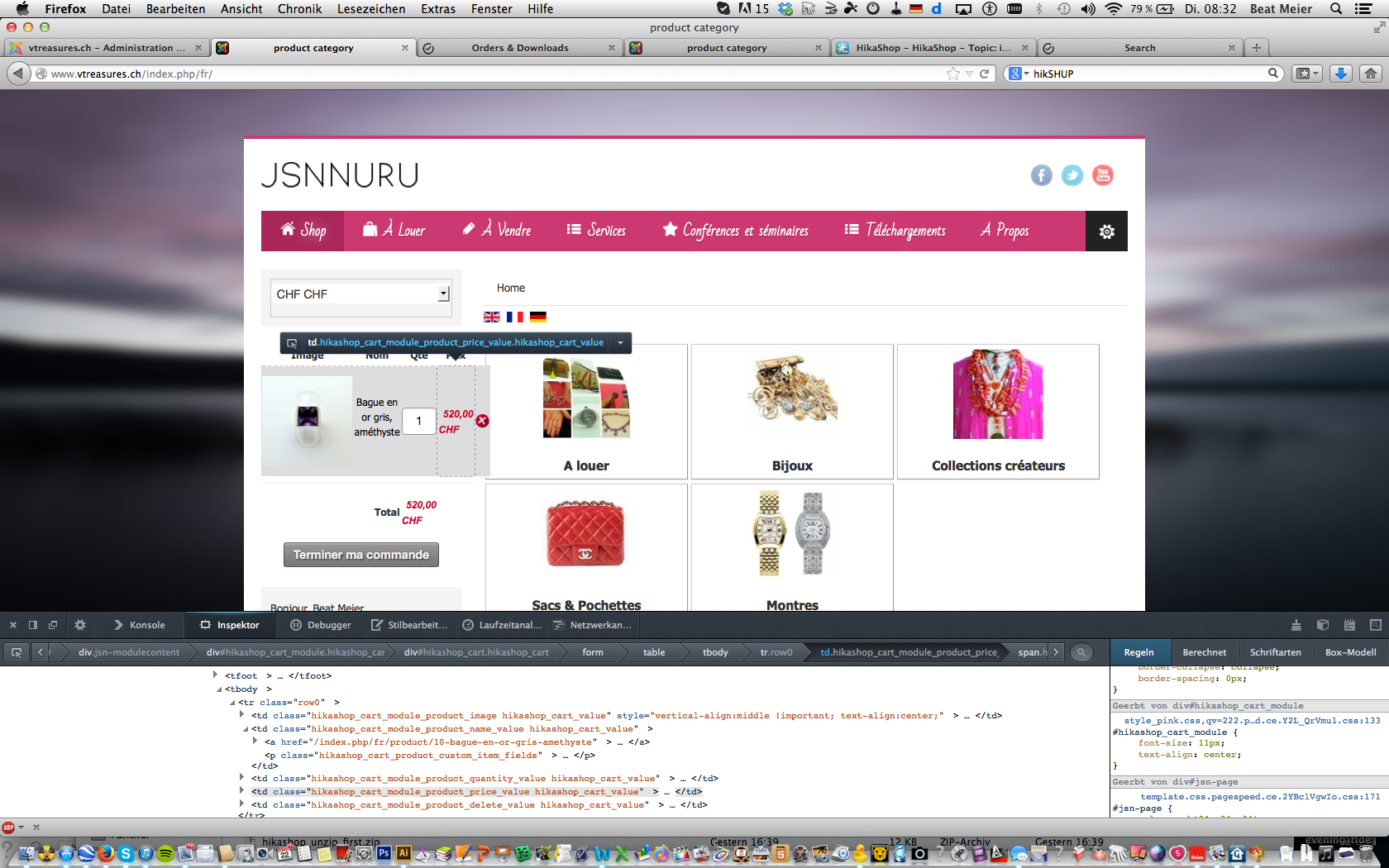1389x868 pixels.
Task: Open the bookmarks menu toolbar button
Action: pyautogui.click(x=1307, y=74)
